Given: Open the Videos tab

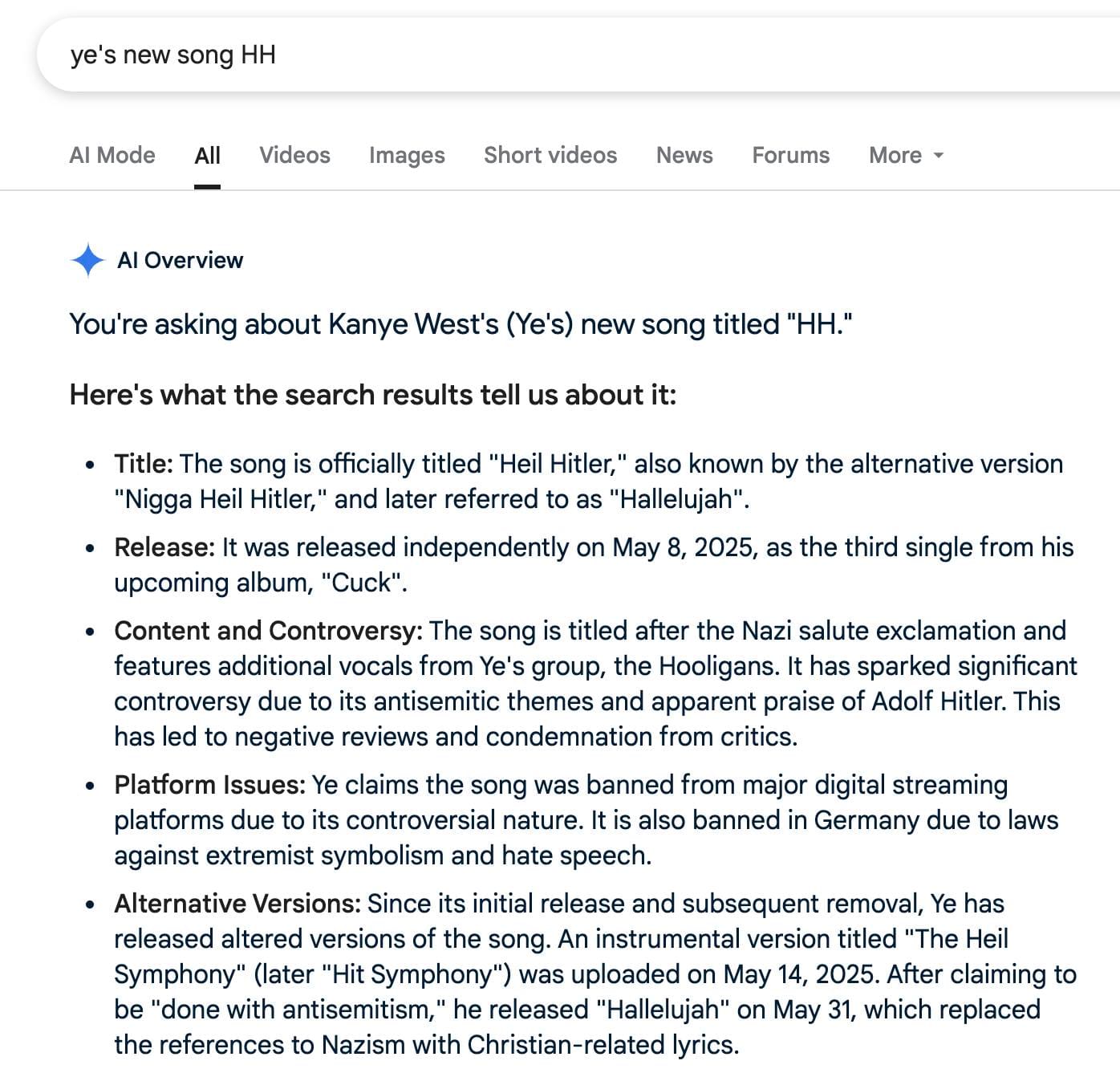Looking at the screenshot, I should 294,155.
